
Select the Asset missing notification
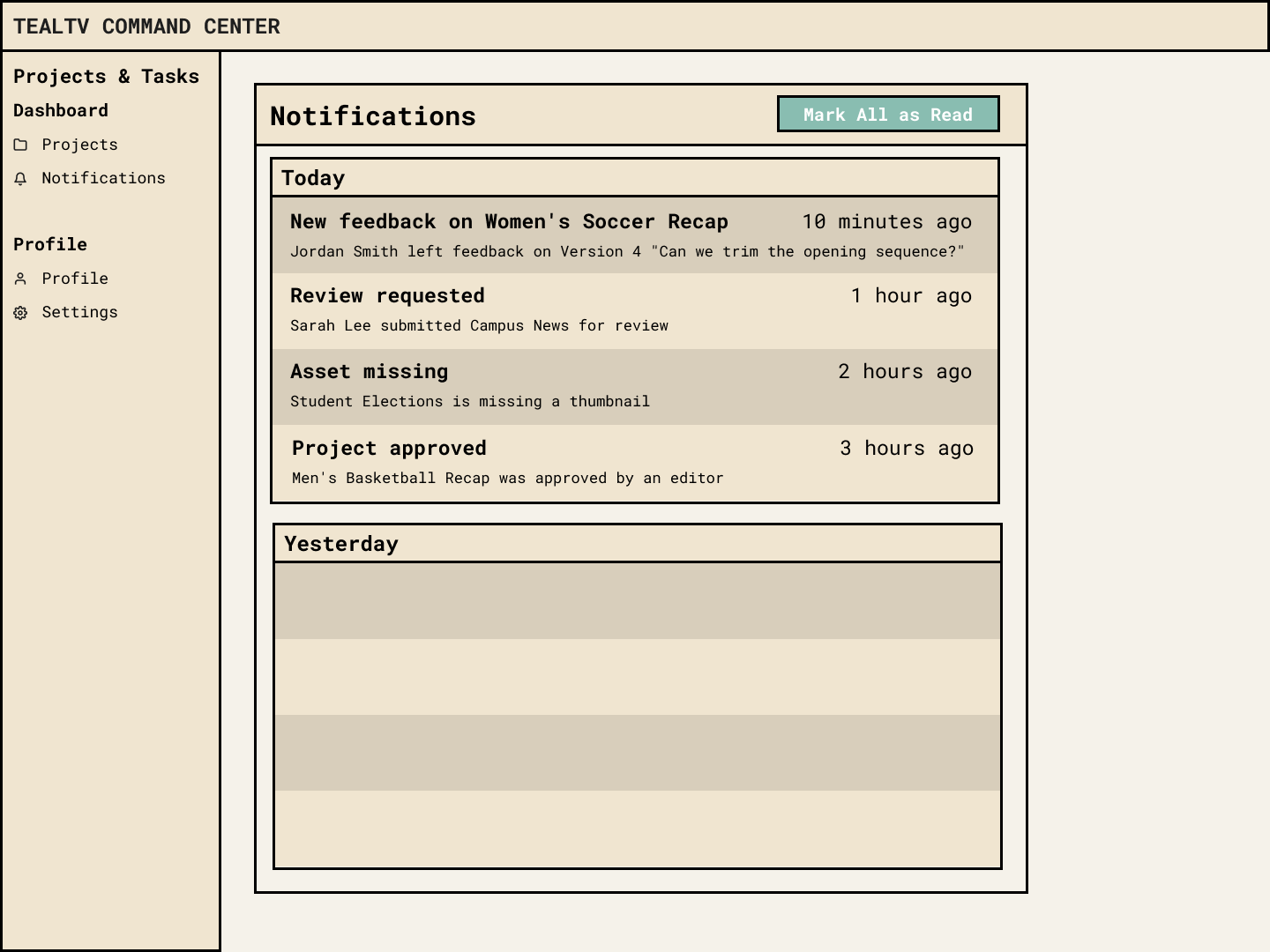coord(635,387)
